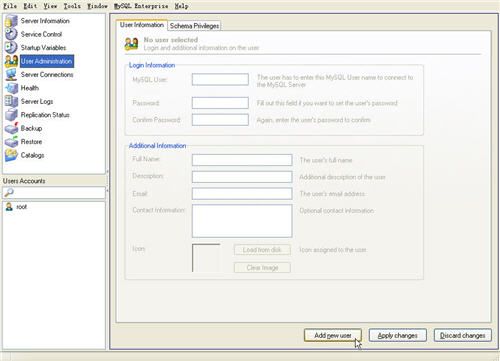Image resolution: width=500 pixels, height=361 pixels.
Task: Open the Service Control icon
Action: (11, 34)
